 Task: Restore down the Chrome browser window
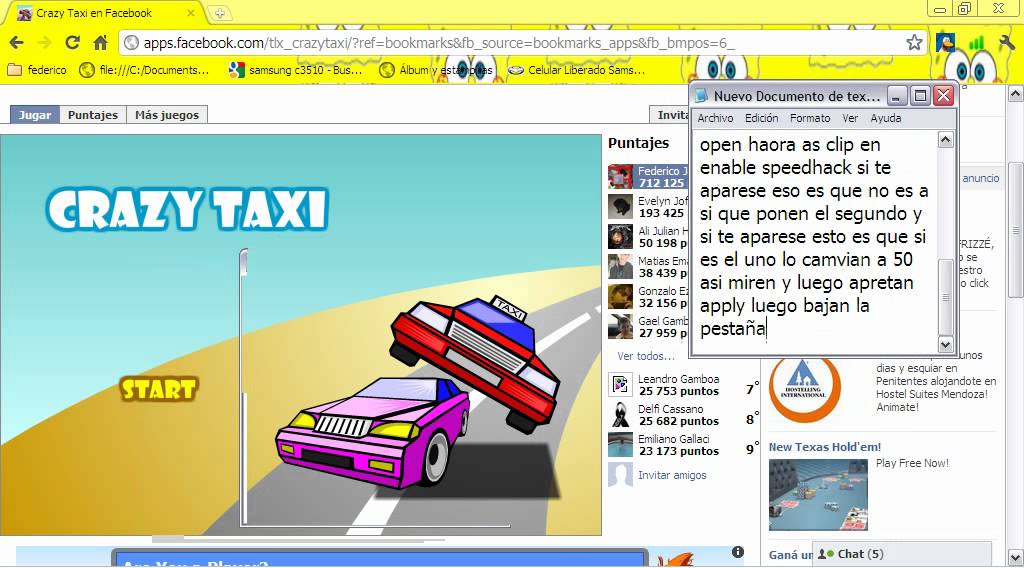965,9
